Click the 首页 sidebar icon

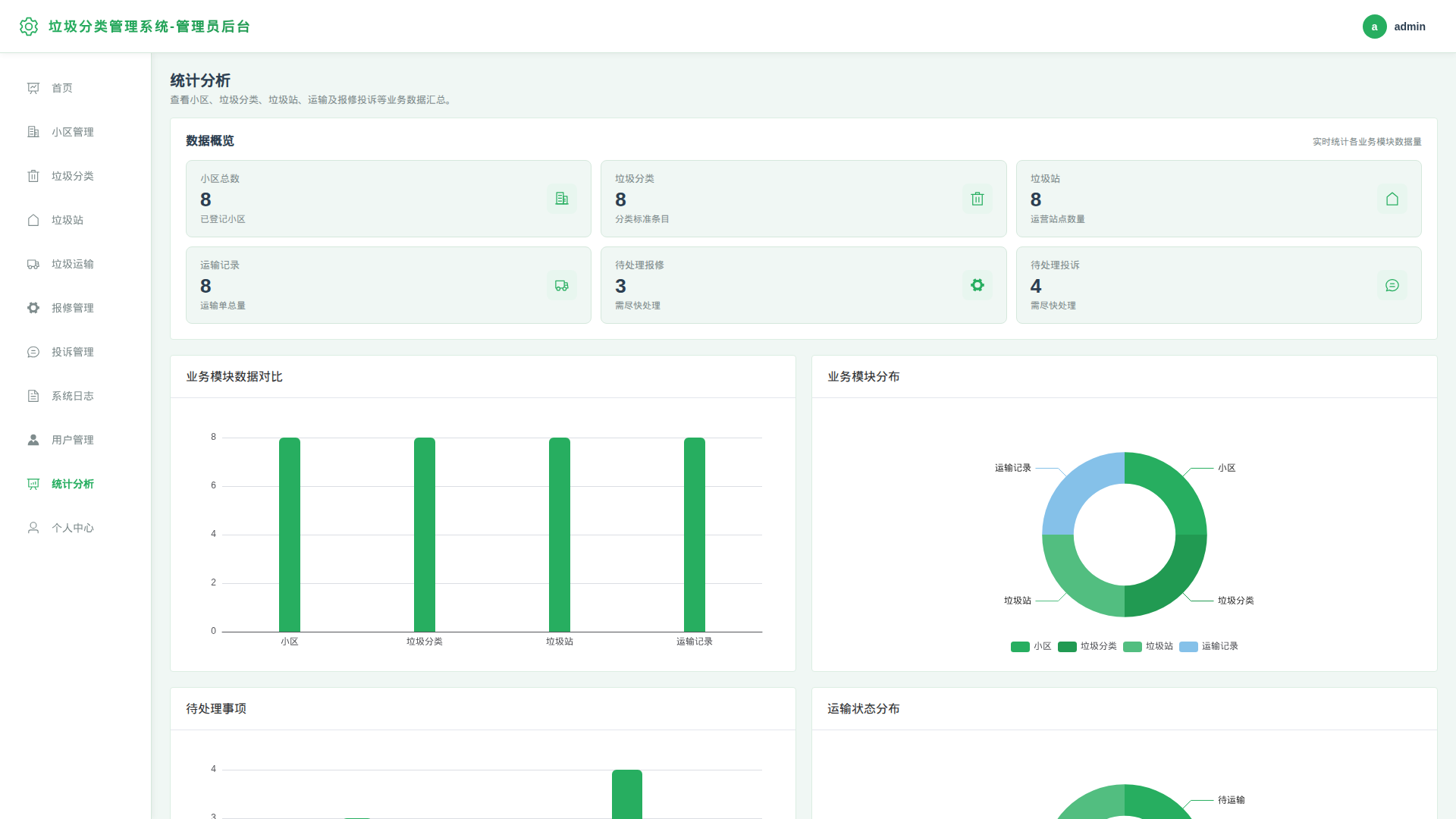pyautogui.click(x=33, y=88)
